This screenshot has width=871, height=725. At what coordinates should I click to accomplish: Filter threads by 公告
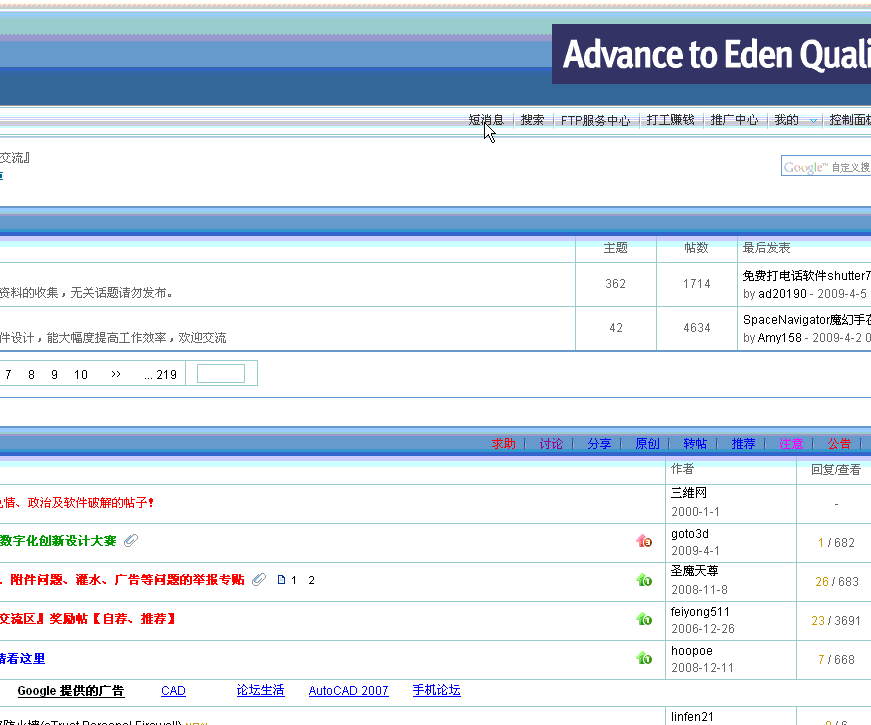coord(839,444)
